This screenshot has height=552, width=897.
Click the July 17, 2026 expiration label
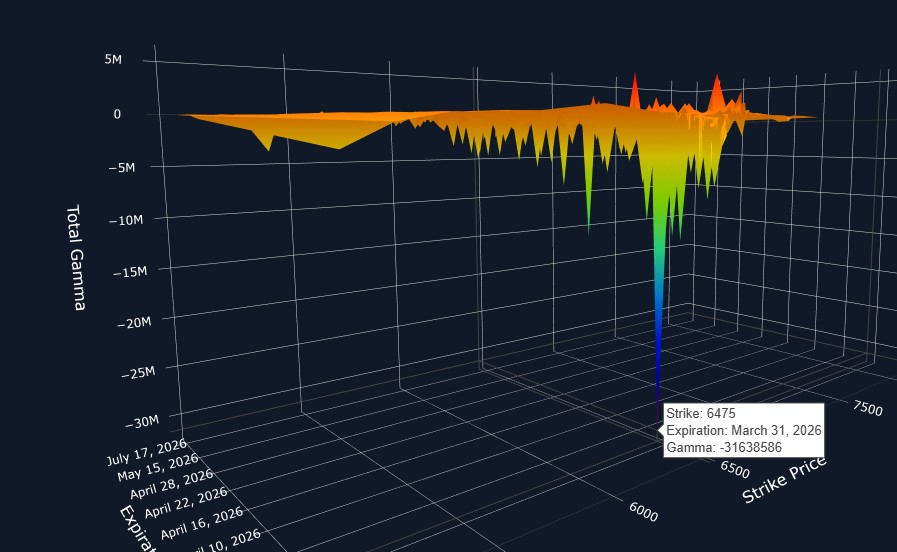click(146, 452)
